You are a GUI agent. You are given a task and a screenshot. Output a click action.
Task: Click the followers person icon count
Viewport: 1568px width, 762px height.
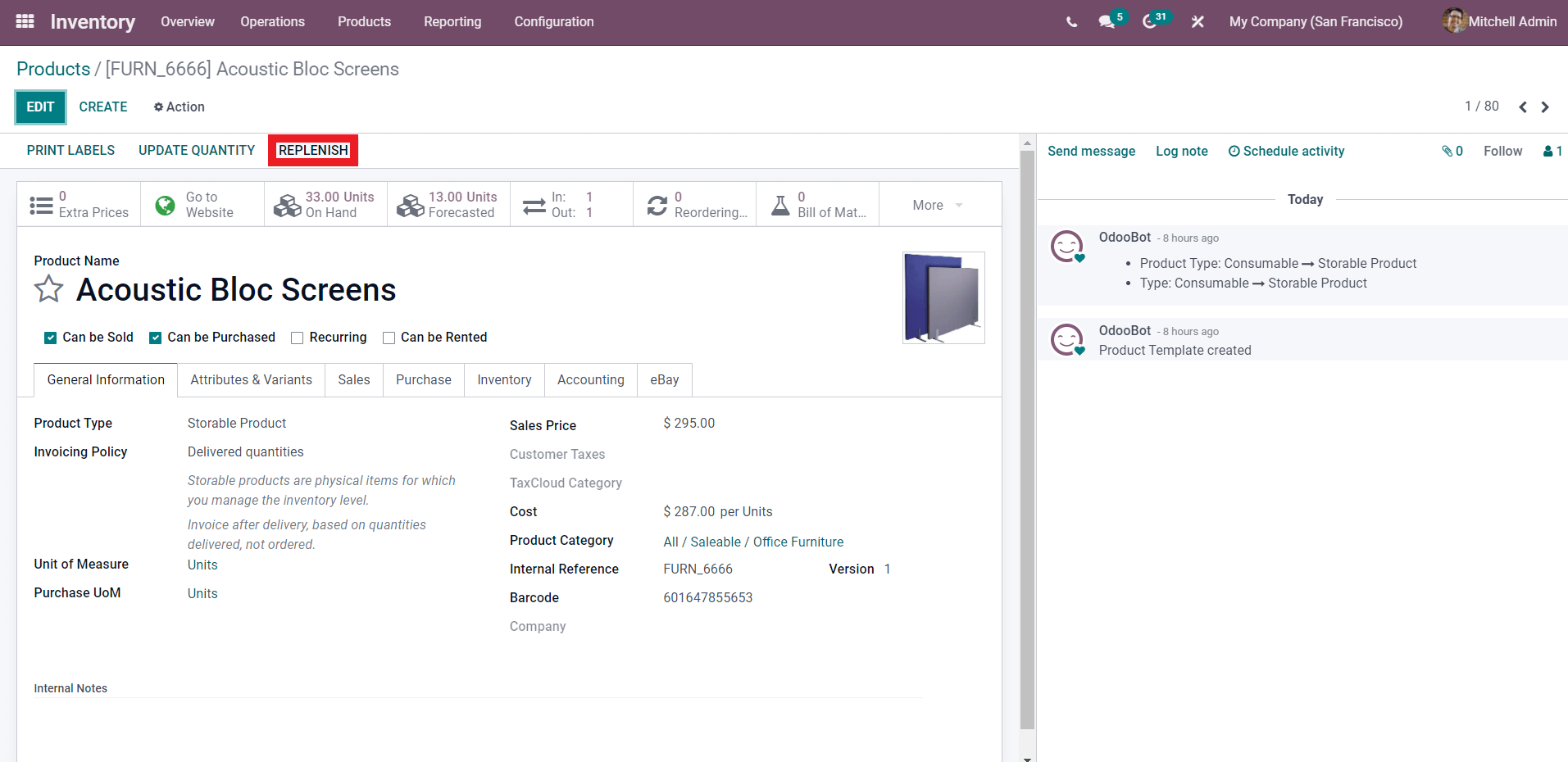pos(1552,151)
